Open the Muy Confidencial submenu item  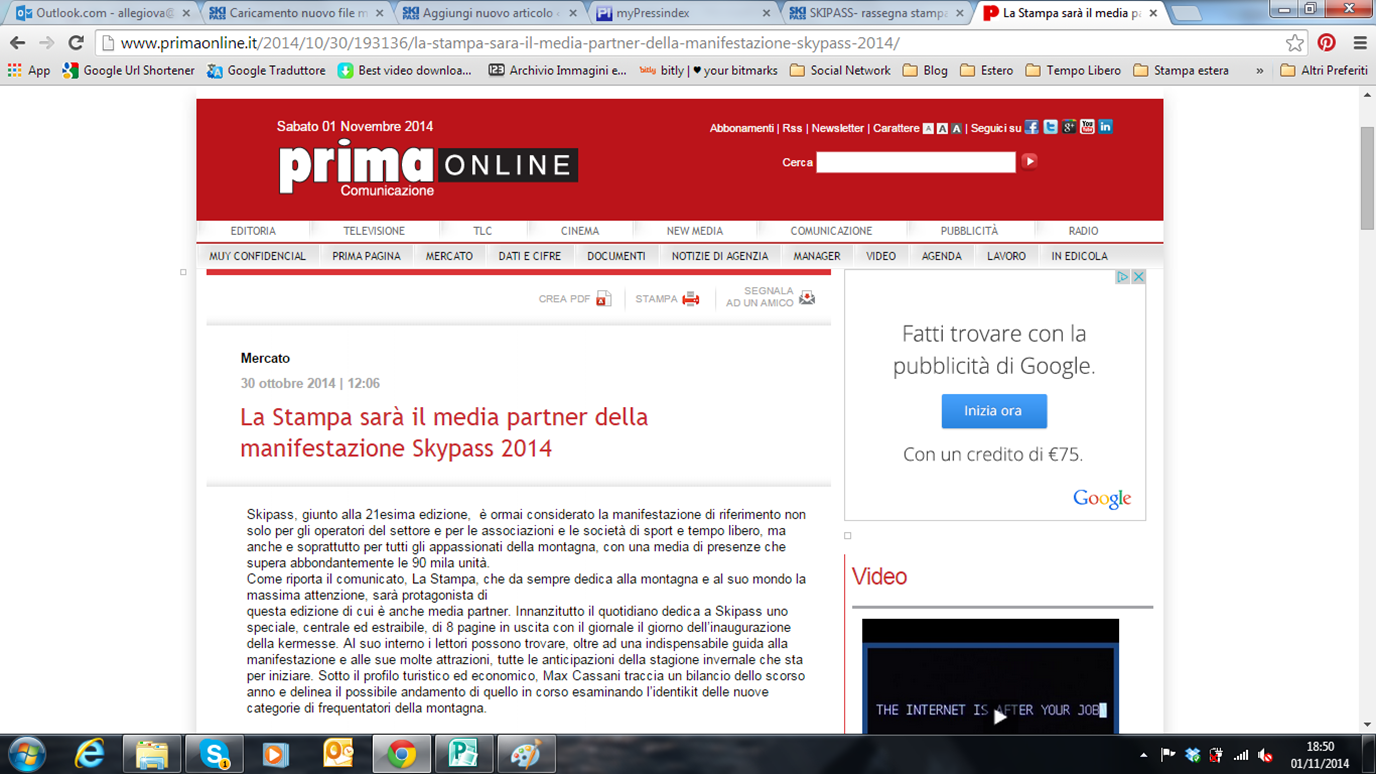pyautogui.click(x=257, y=256)
